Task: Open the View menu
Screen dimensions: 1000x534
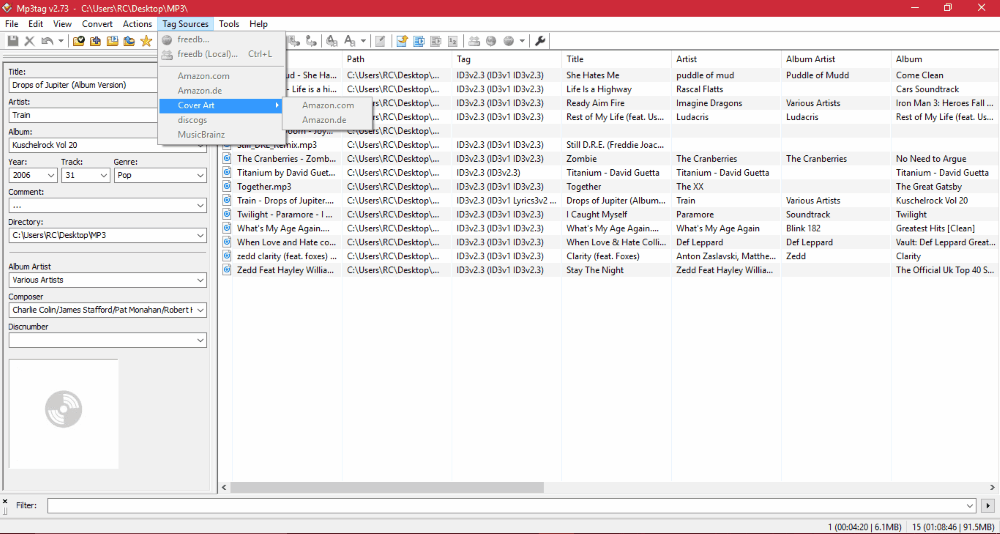Action: (x=62, y=24)
